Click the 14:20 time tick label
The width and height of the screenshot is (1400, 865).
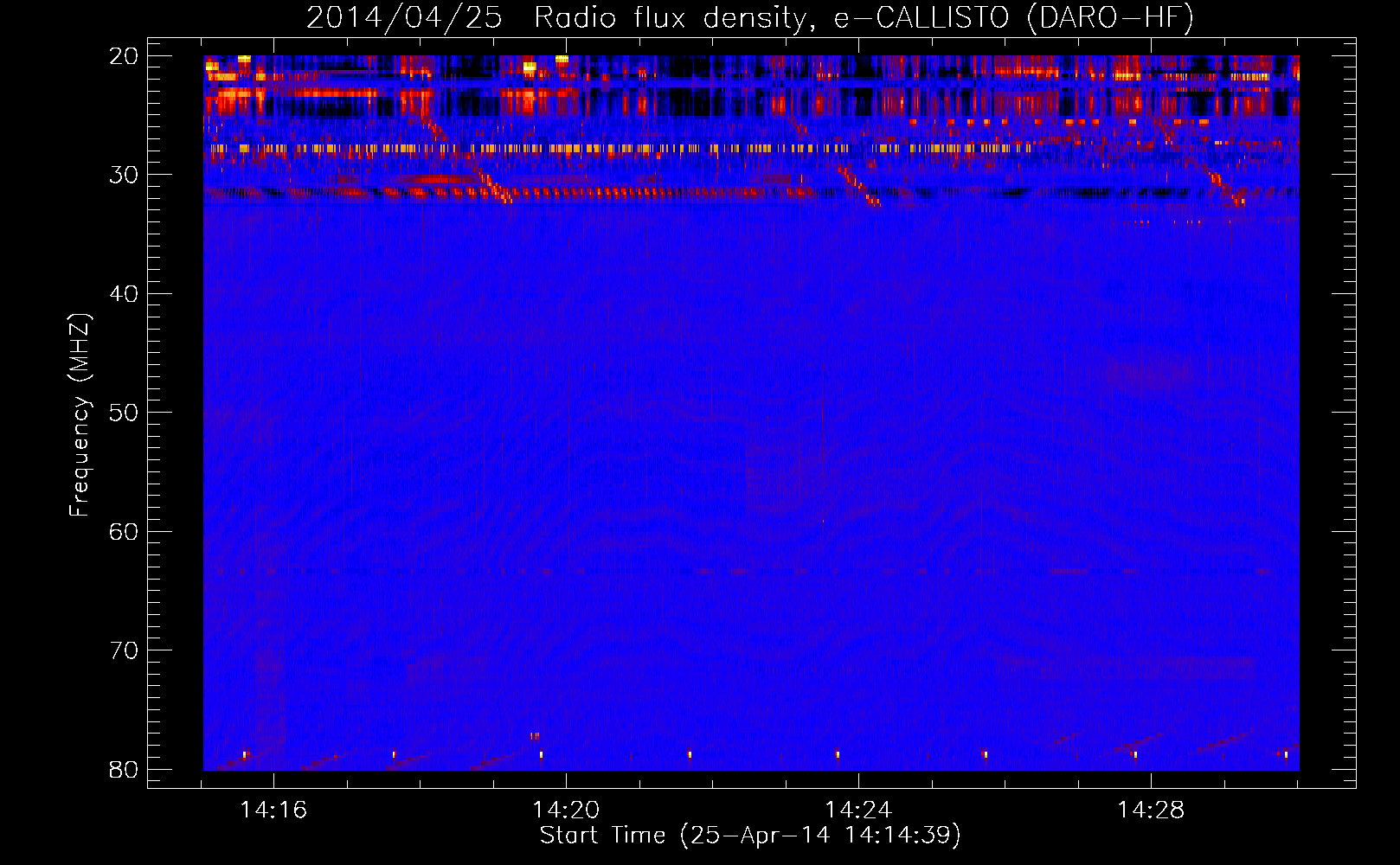(x=566, y=811)
